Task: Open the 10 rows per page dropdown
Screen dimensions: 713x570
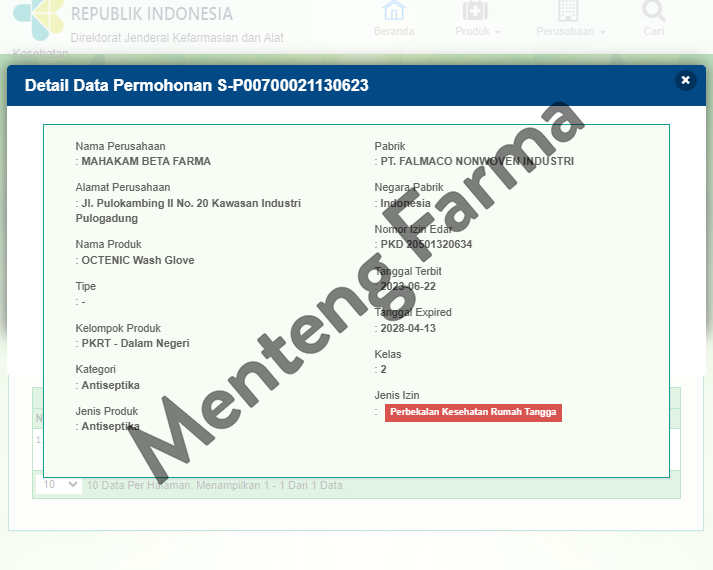Action: [59, 485]
